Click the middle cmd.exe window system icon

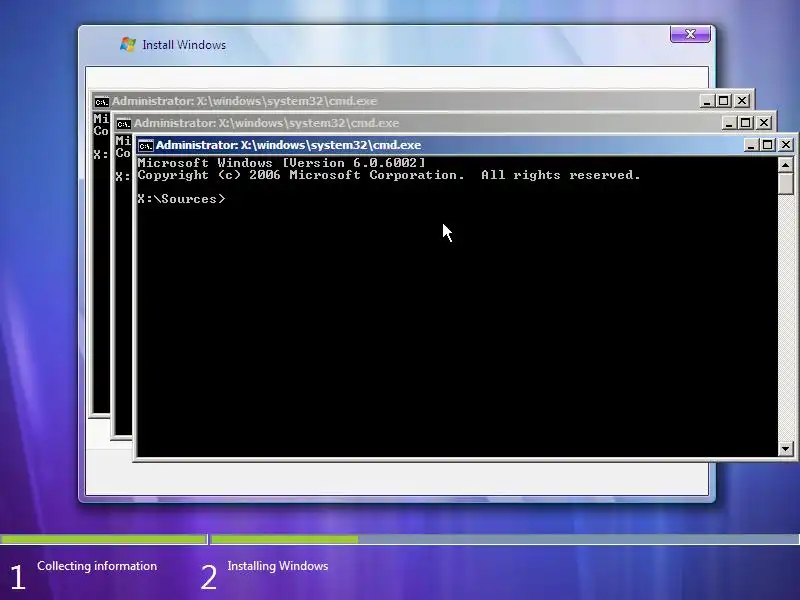point(123,123)
